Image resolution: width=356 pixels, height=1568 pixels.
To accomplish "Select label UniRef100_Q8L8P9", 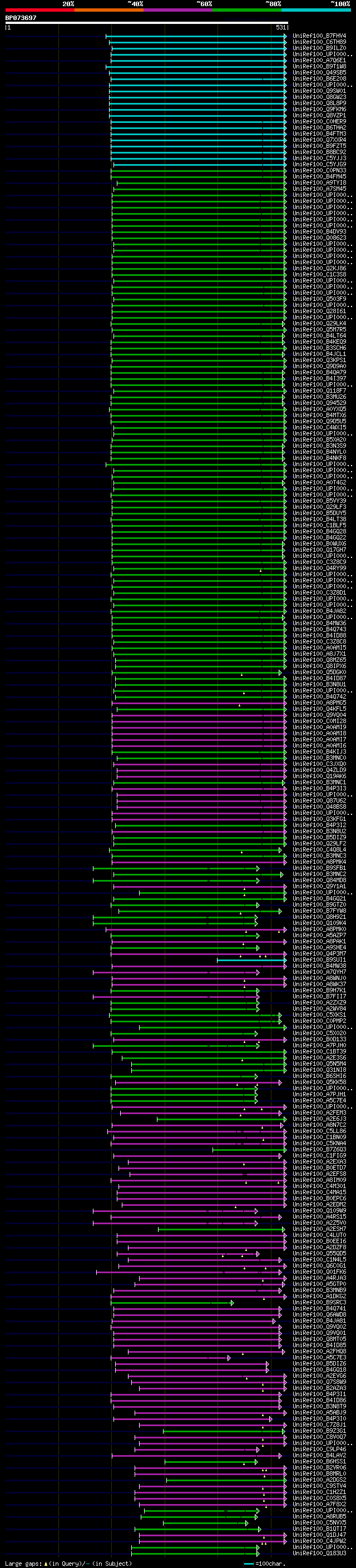I will [x=319, y=103].
